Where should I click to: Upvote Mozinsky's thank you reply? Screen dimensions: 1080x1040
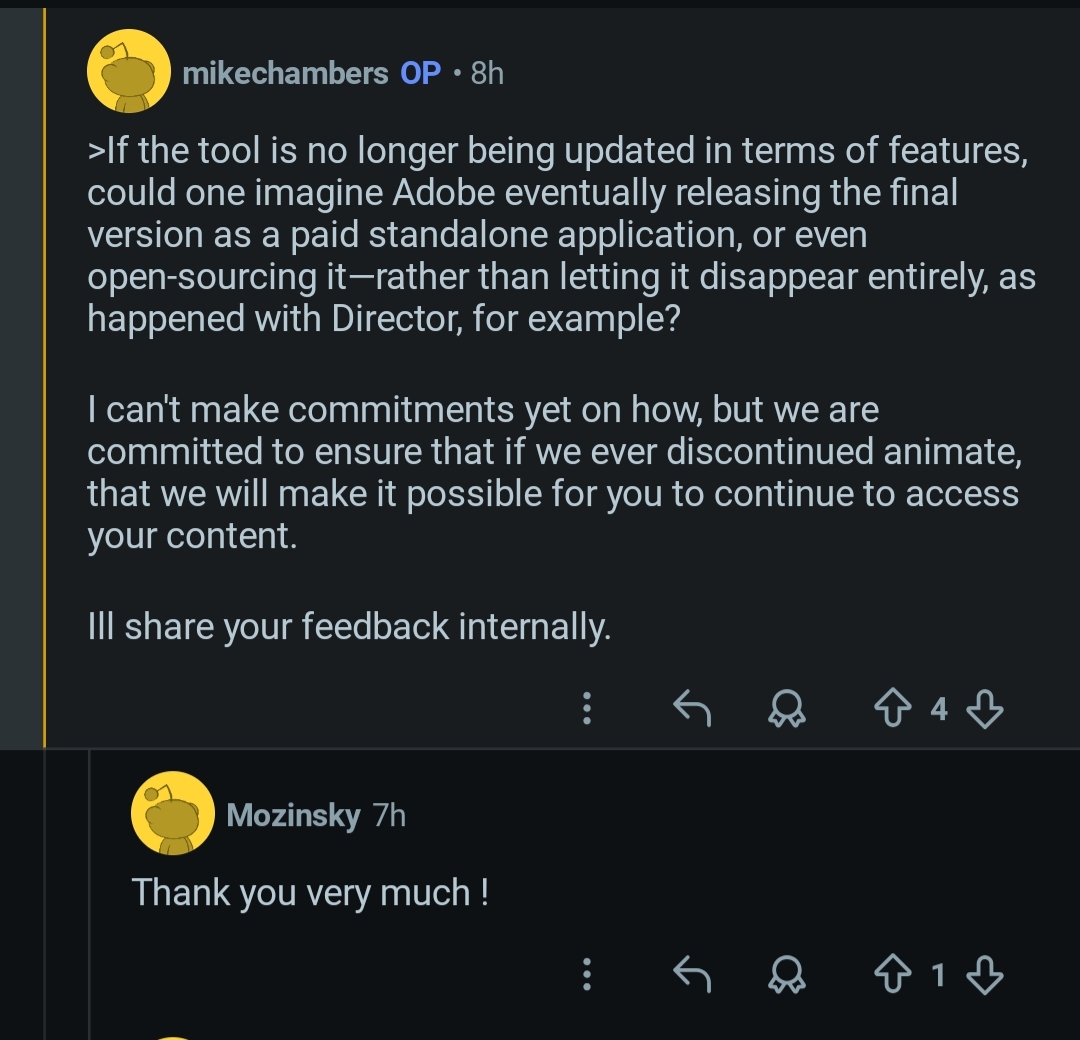pos(892,974)
